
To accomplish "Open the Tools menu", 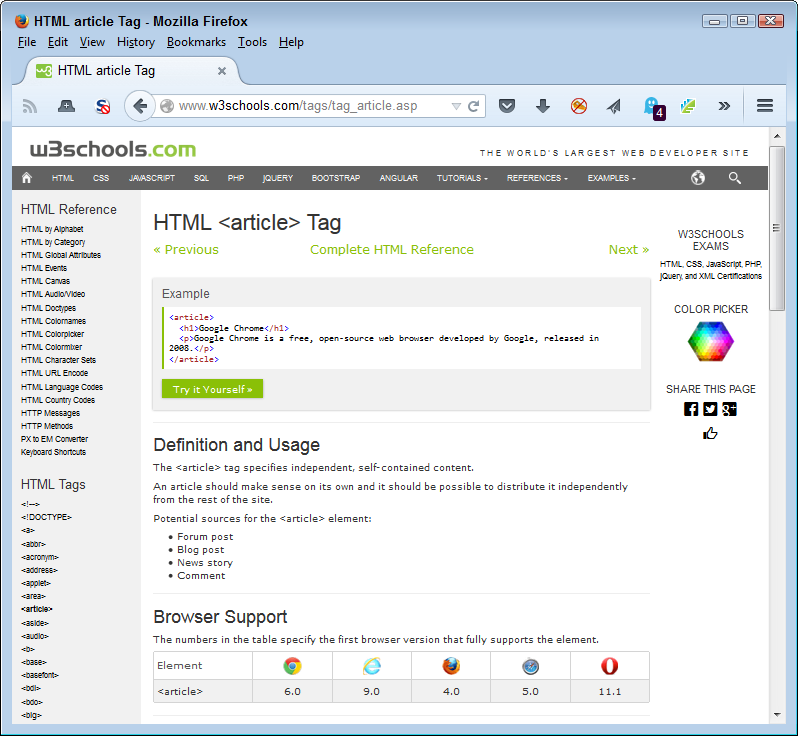I will [252, 42].
